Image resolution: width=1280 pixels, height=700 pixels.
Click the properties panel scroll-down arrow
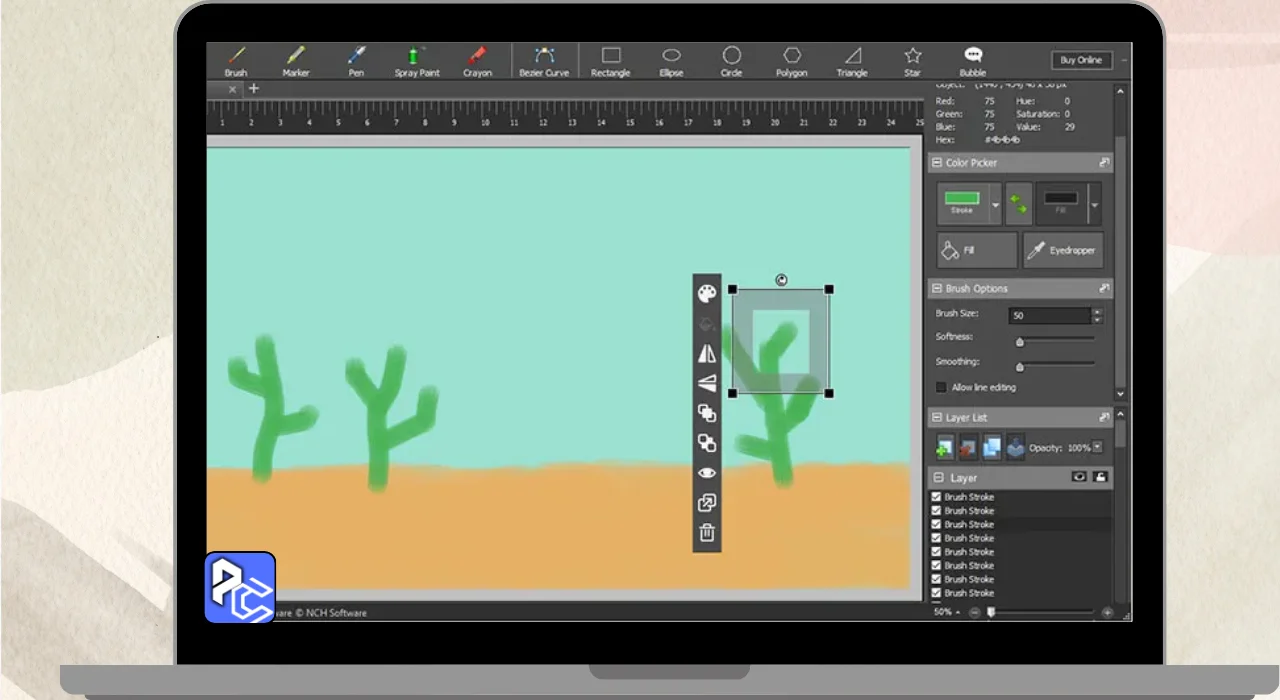pos(1120,393)
